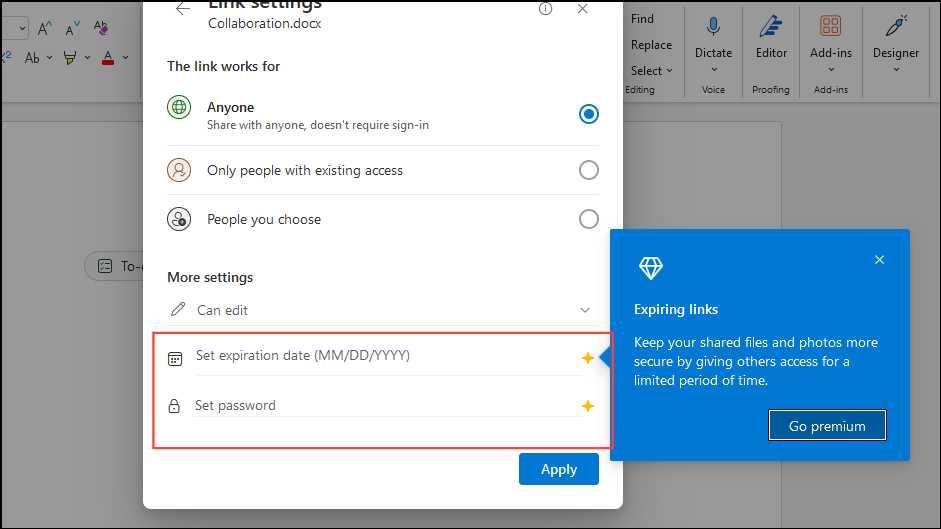
Task: Click the Apply button
Action: [x=558, y=469]
